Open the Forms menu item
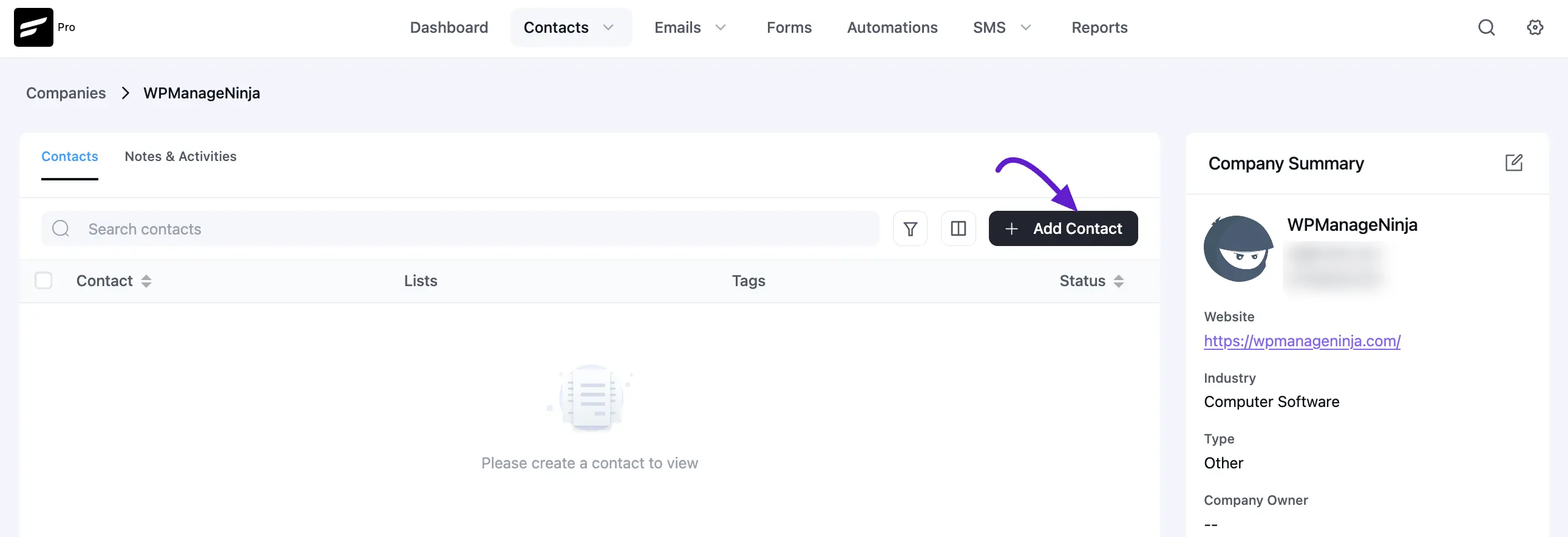 [789, 27]
